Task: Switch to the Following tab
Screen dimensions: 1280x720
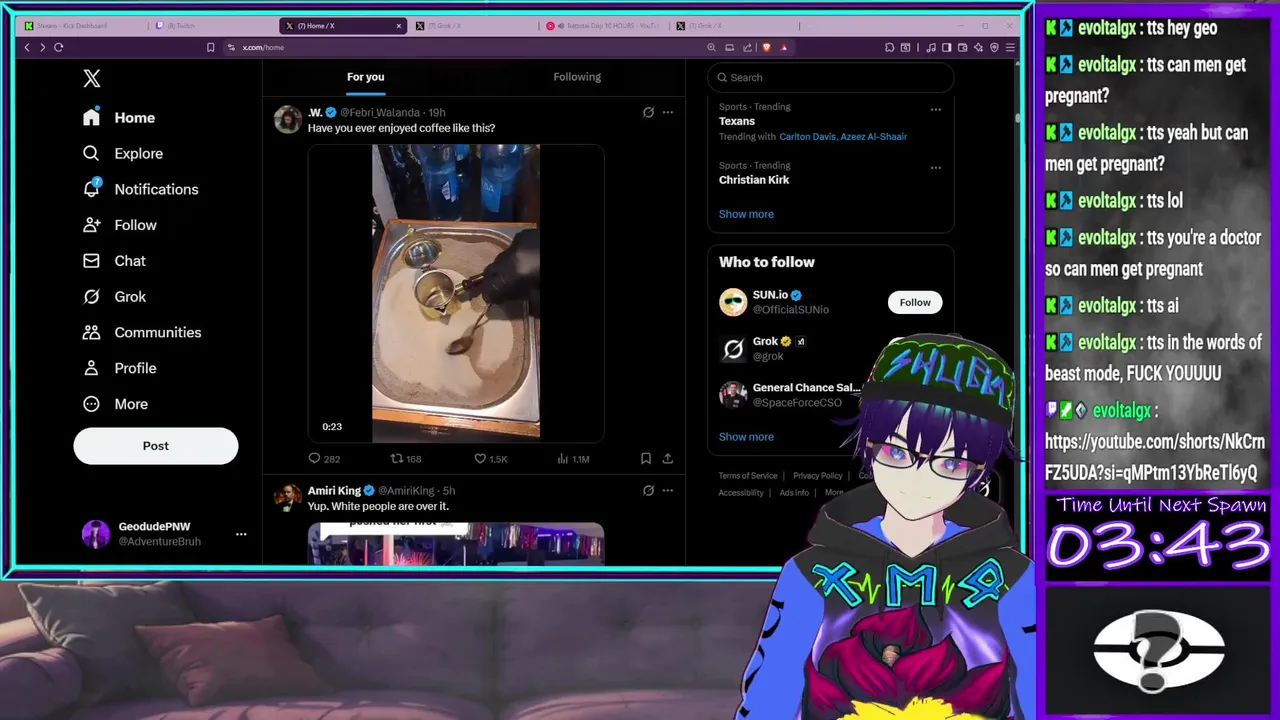Action: coord(577,77)
